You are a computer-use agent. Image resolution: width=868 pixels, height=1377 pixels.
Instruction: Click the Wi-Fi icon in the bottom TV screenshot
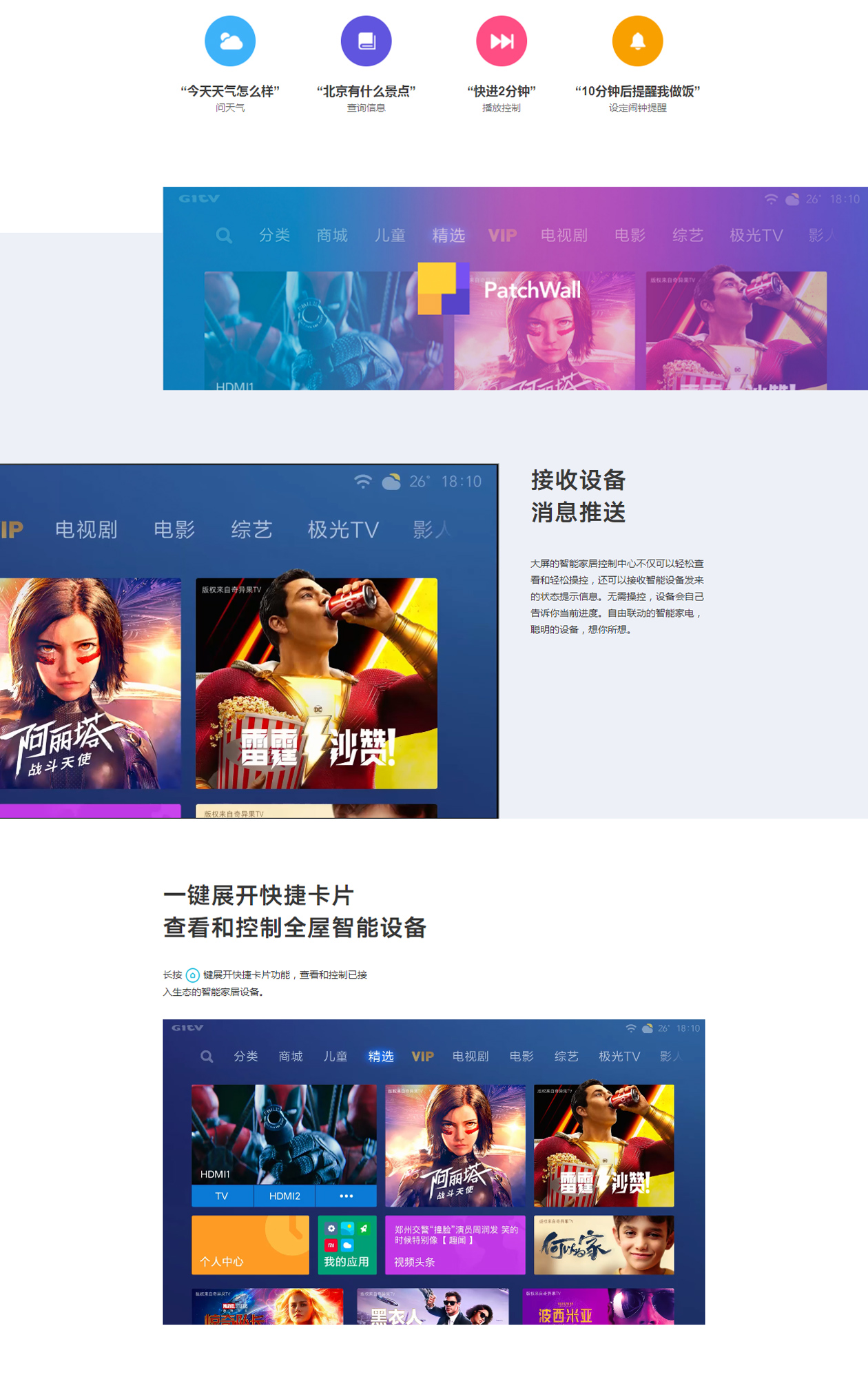point(631,1028)
